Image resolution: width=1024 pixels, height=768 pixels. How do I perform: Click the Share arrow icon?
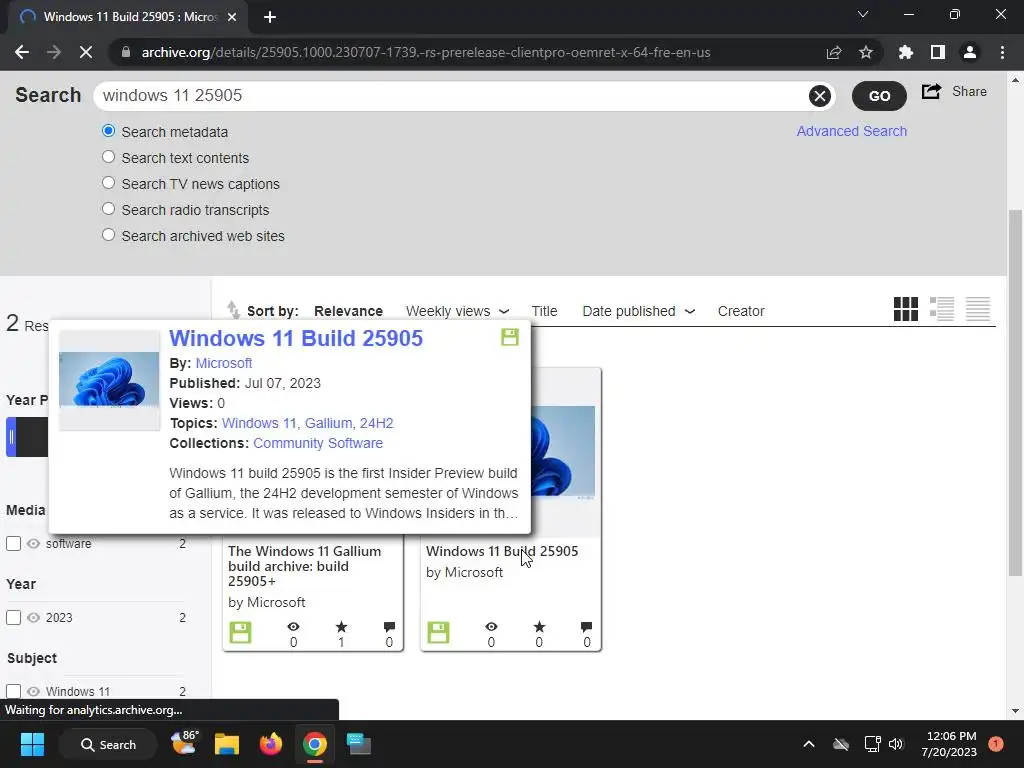pyautogui.click(x=931, y=91)
